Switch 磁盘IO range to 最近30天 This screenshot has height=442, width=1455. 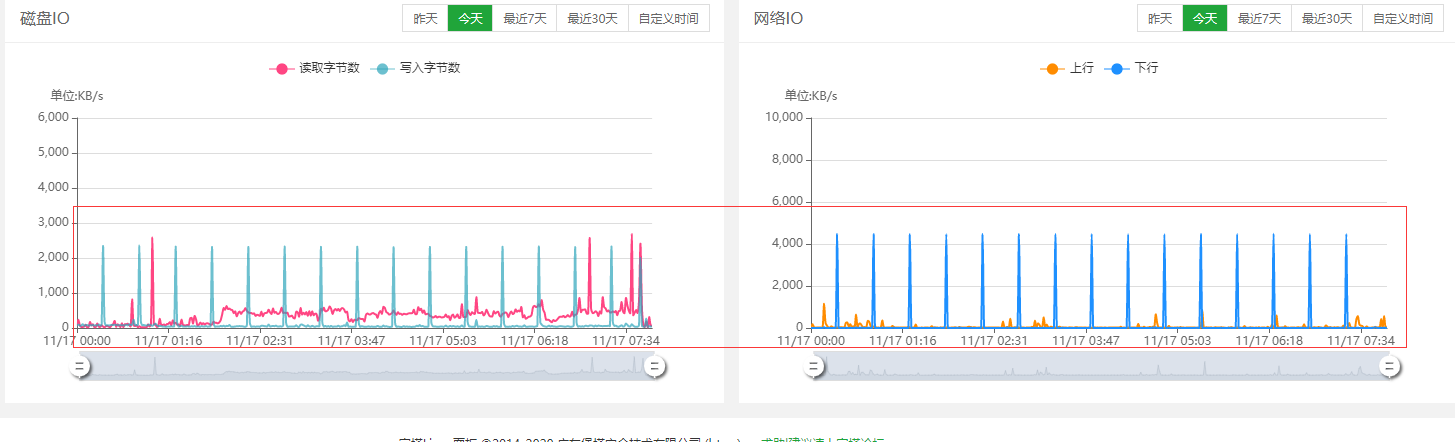pos(592,18)
